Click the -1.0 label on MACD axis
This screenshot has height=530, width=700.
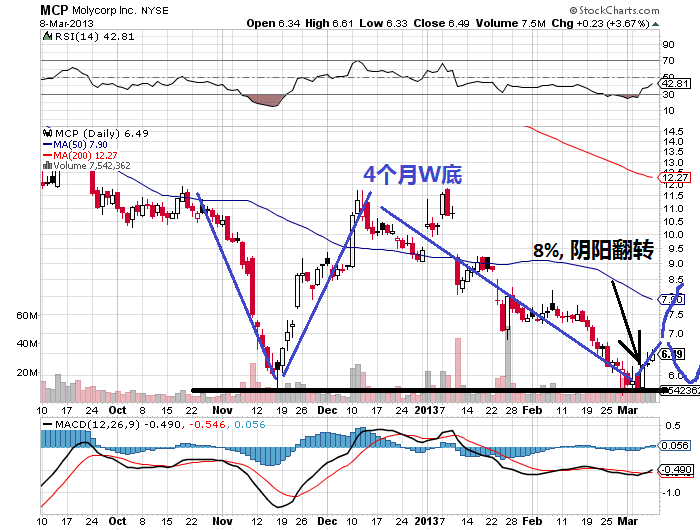pyautogui.click(x=671, y=492)
